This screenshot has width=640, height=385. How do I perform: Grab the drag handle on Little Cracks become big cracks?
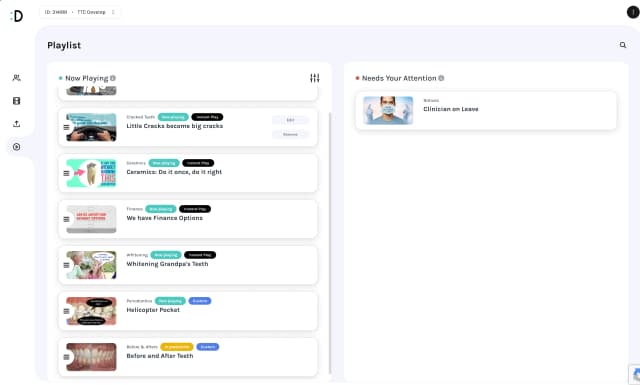pos(67,127)
